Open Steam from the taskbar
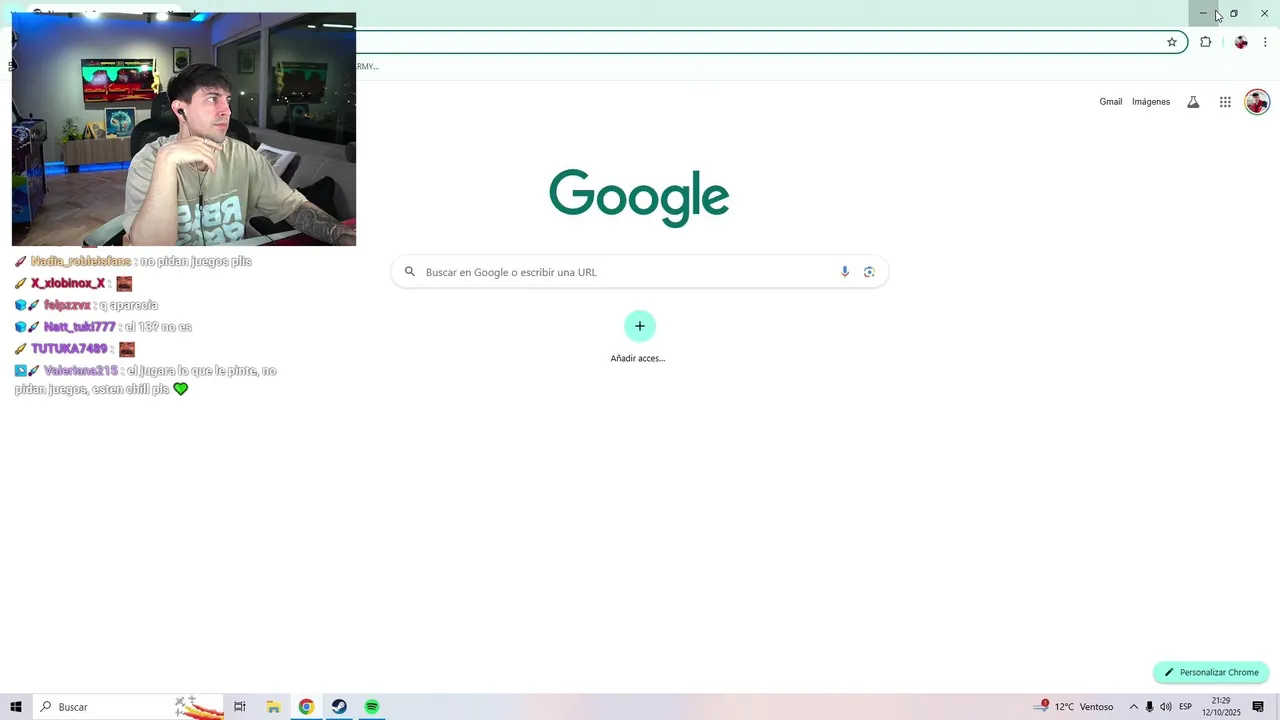The image size is (1280, 720). [339, 707]
